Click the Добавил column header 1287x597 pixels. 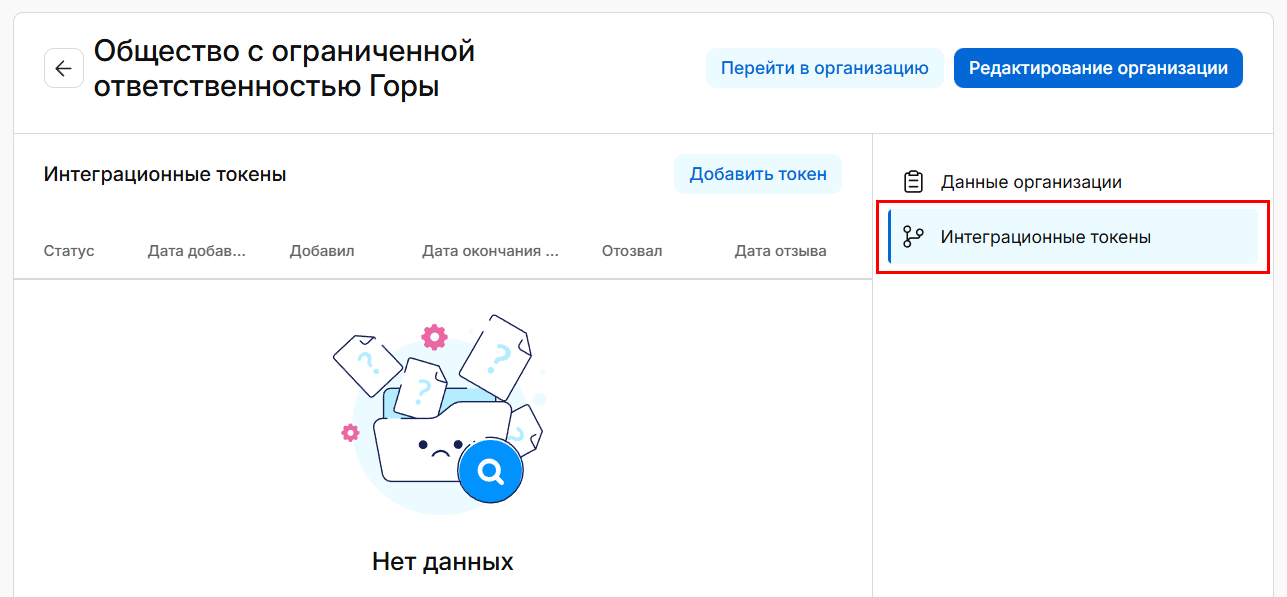point(322,251)
